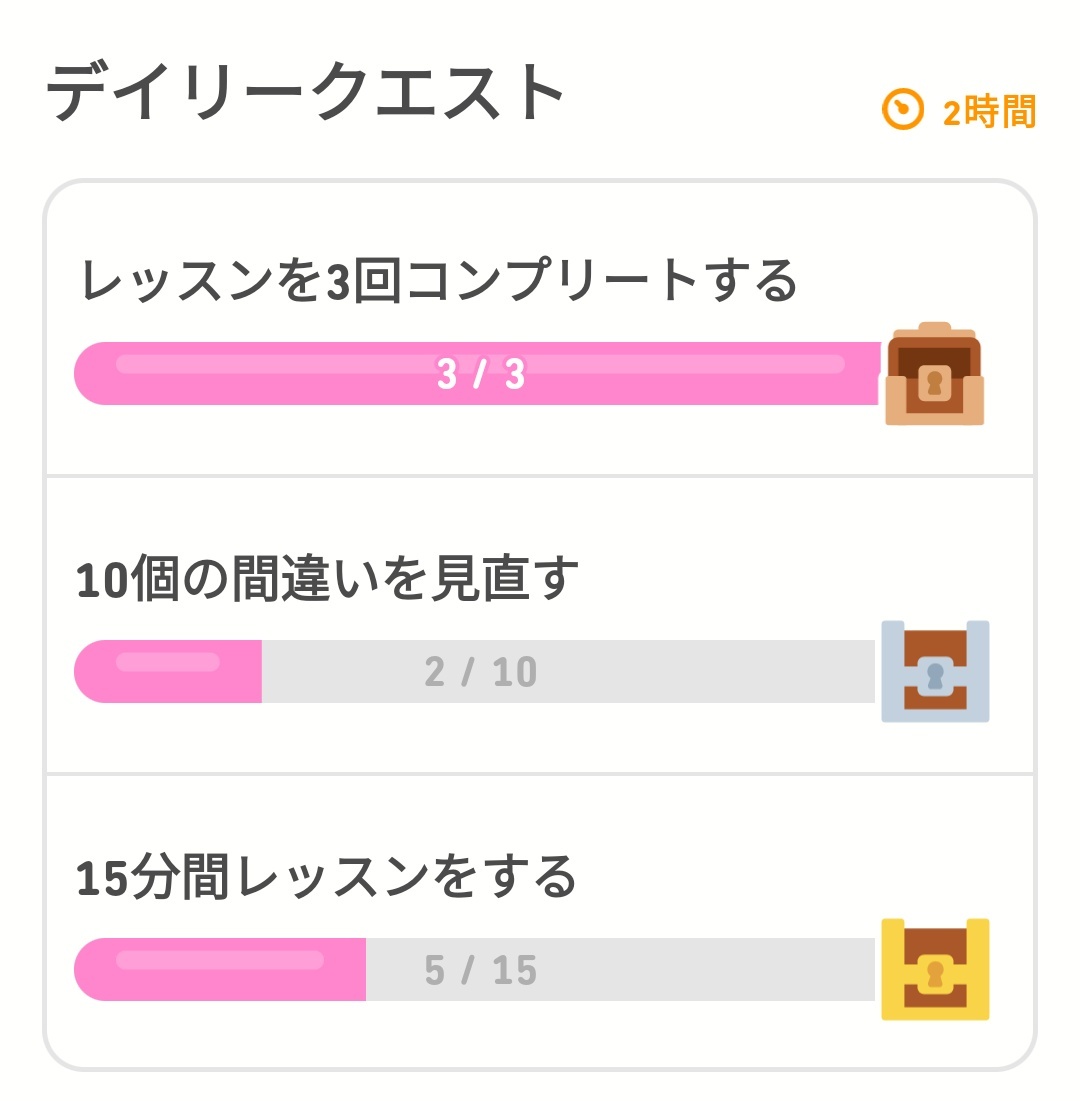
Task: Click the 2時間 remaining time label
Action: [988, 112]
